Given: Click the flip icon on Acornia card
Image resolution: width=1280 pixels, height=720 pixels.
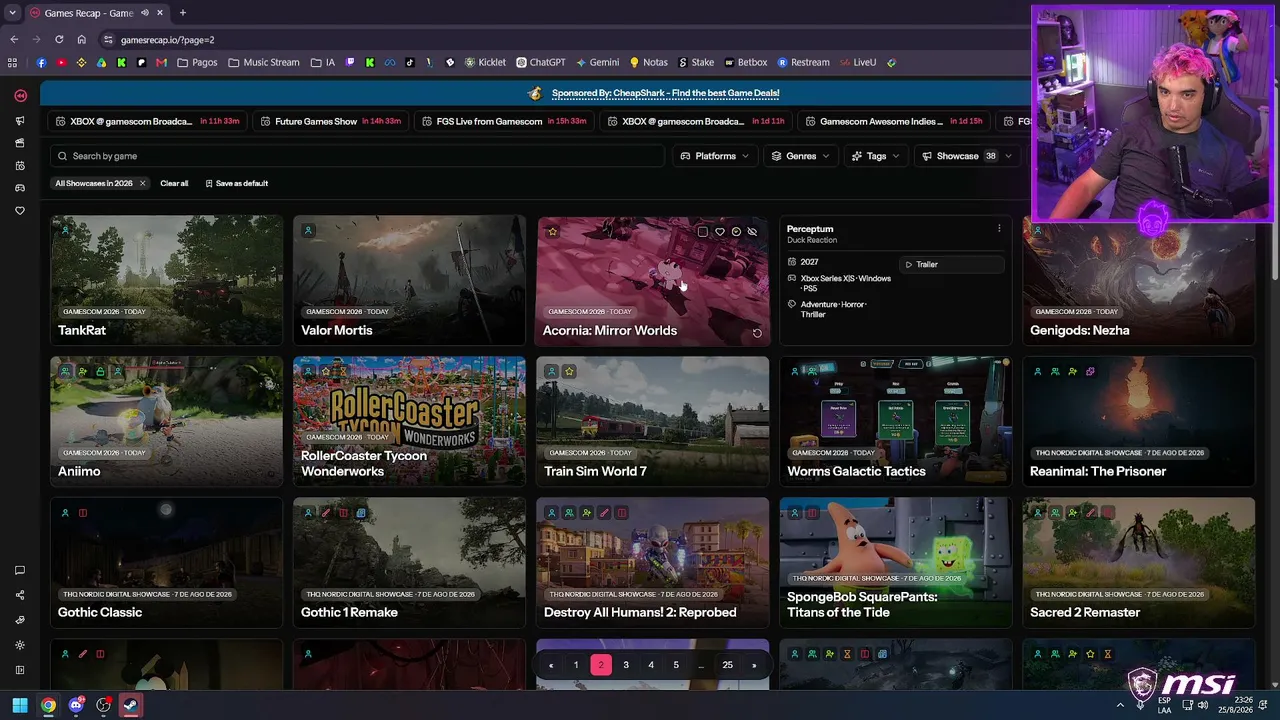Looking at the screenshot, I should pyautogui.click(x=757, y=333).
